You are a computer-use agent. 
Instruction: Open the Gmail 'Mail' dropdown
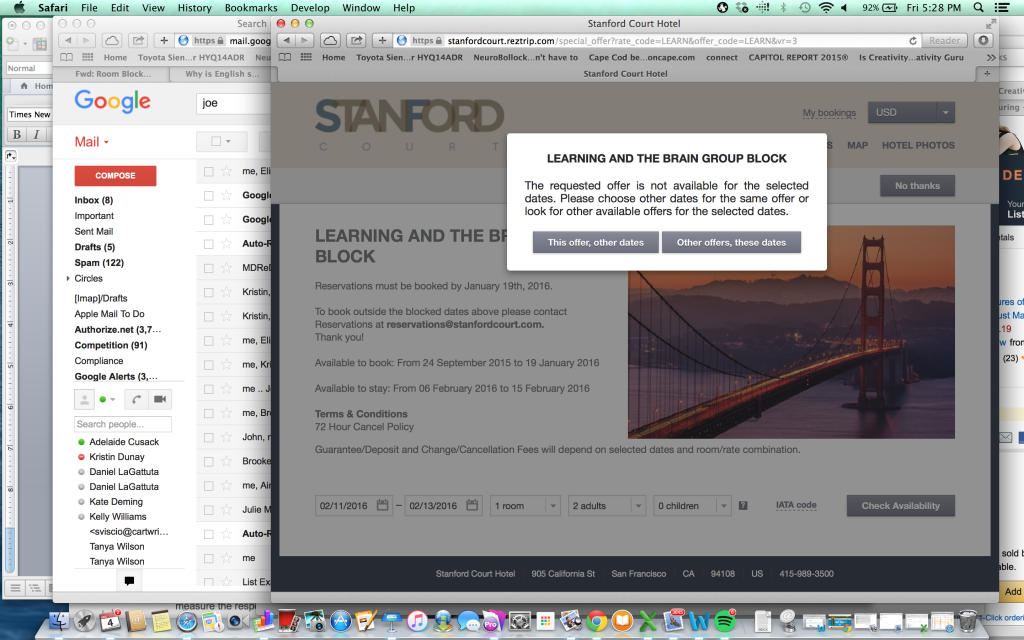91,142
